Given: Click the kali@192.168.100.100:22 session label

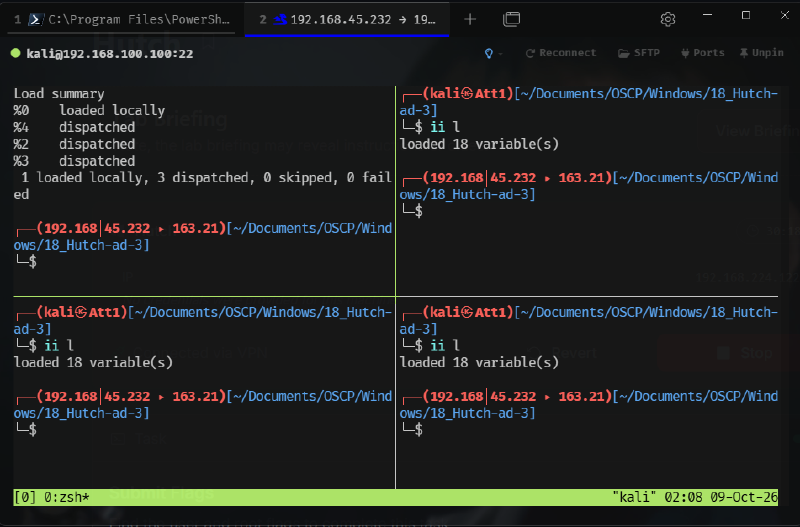Looking at the screenshot, I should tap(110, 54).
